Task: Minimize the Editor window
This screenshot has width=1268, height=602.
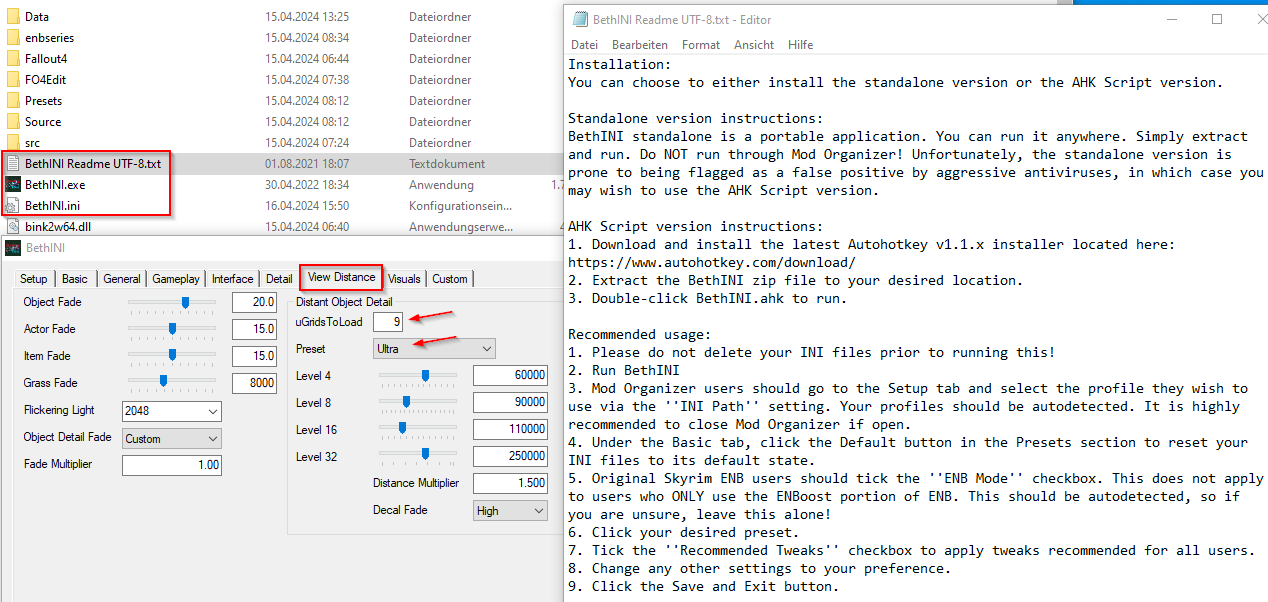Action: (x=1171, y=19)
